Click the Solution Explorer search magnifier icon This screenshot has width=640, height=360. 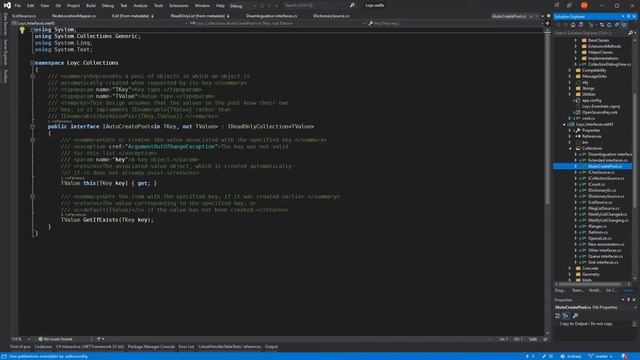[631, 33]
